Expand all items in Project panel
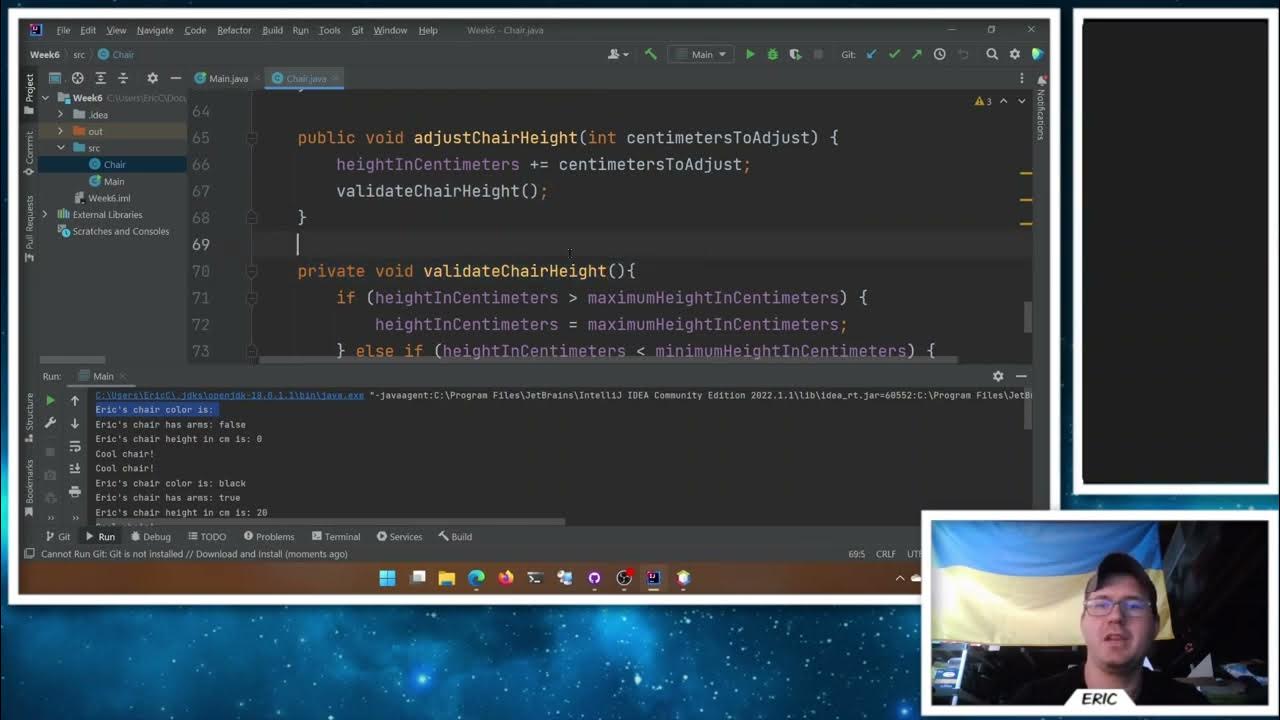 [100, 78]
